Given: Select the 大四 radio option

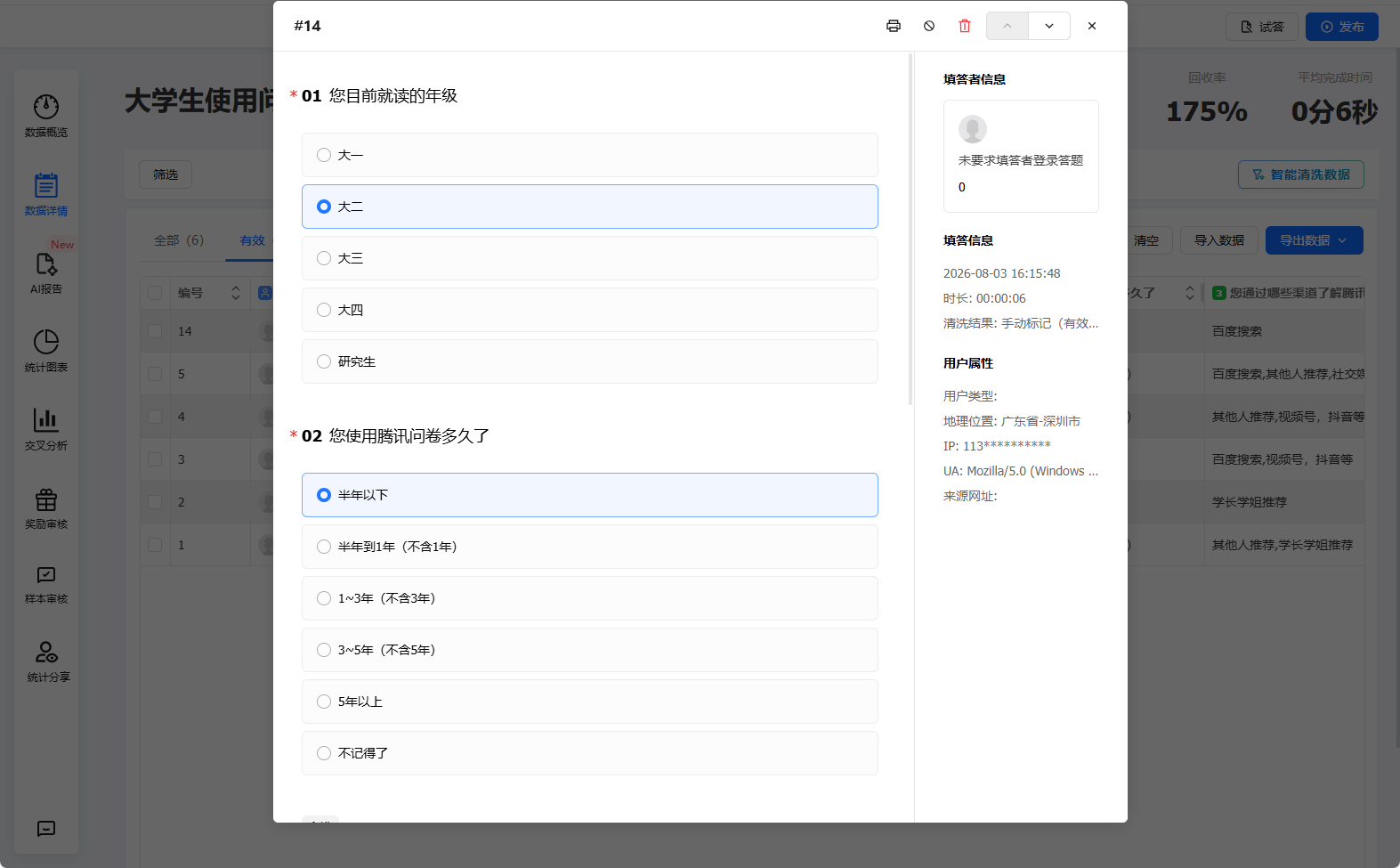Looking at the screenshot, I should click(590, 310).
